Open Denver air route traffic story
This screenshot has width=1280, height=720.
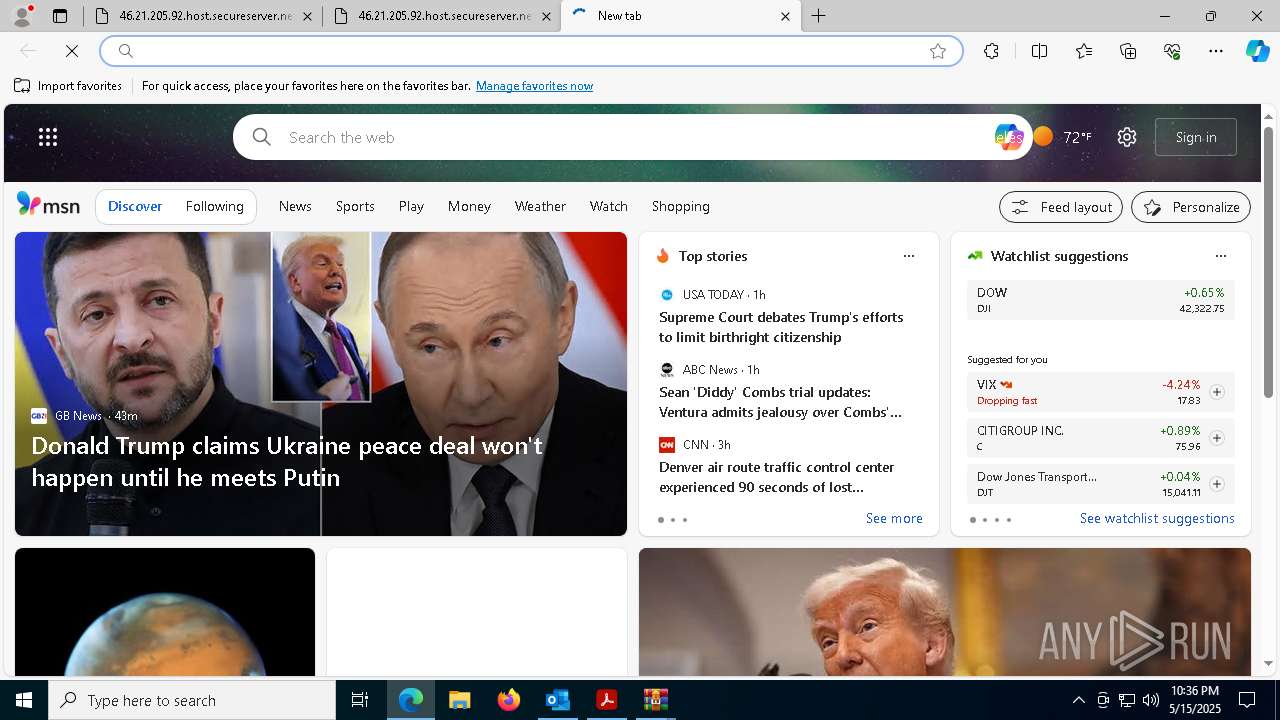point(777,477)
